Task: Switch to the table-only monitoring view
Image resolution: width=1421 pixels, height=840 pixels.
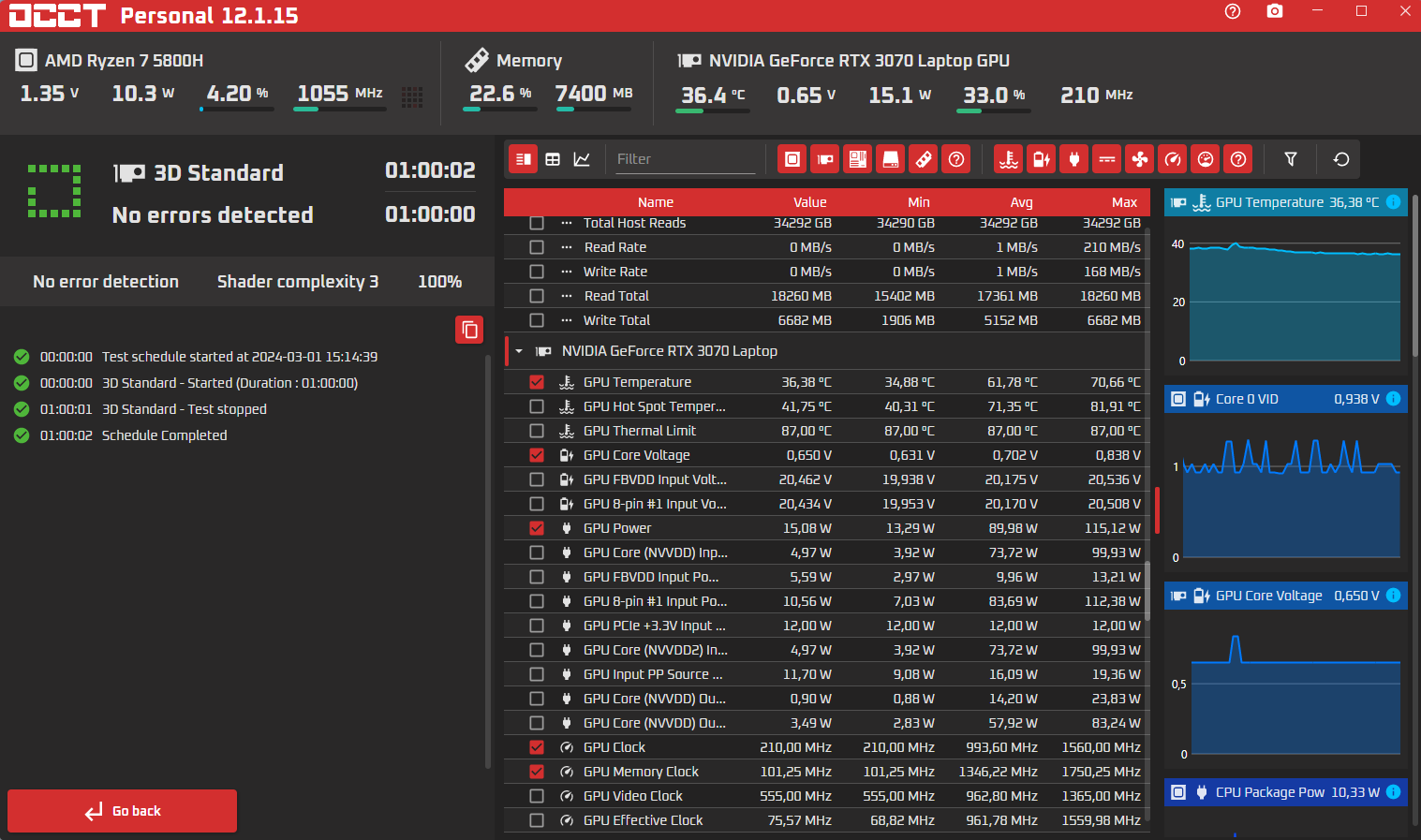Action: pyautogui.click(x=553, y=159)
